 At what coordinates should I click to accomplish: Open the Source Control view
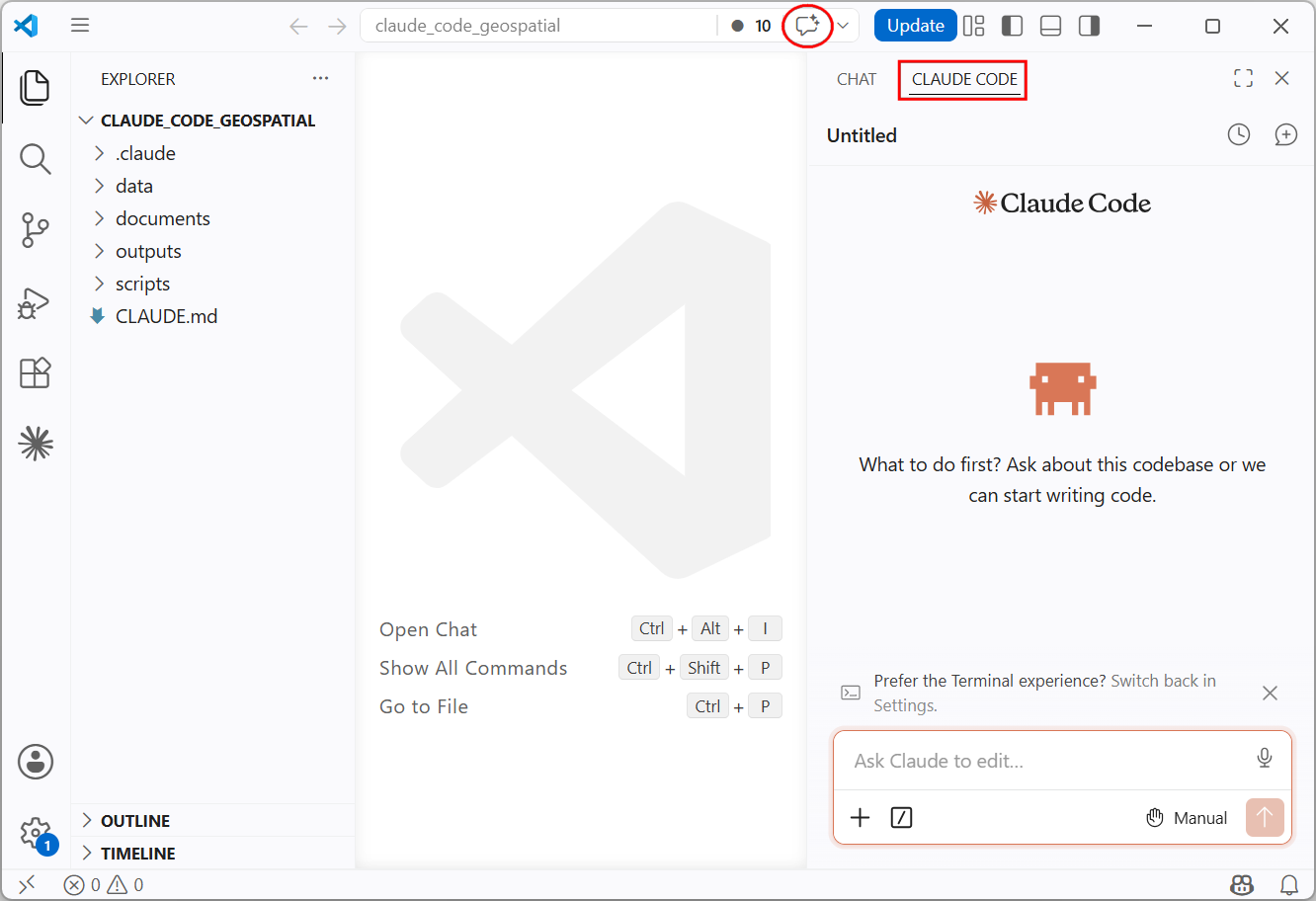tap(35, 230)
